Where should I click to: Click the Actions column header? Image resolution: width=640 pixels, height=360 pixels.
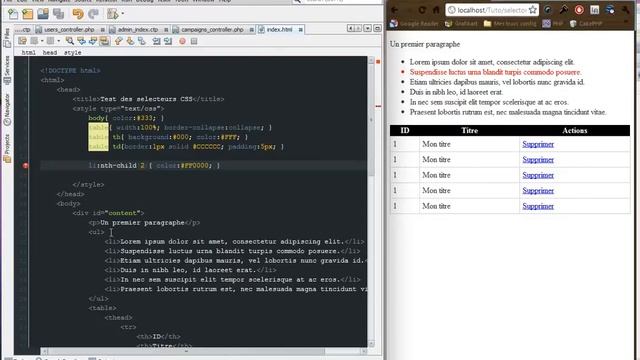[575, 131]
